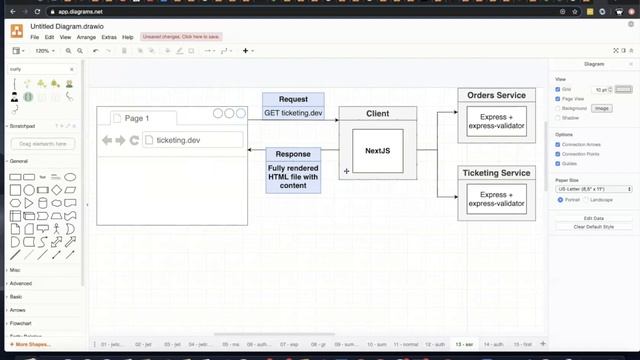The image size is (640, 360).
Task: Select the diamond shape in General palette
Action: coord(56,190)
